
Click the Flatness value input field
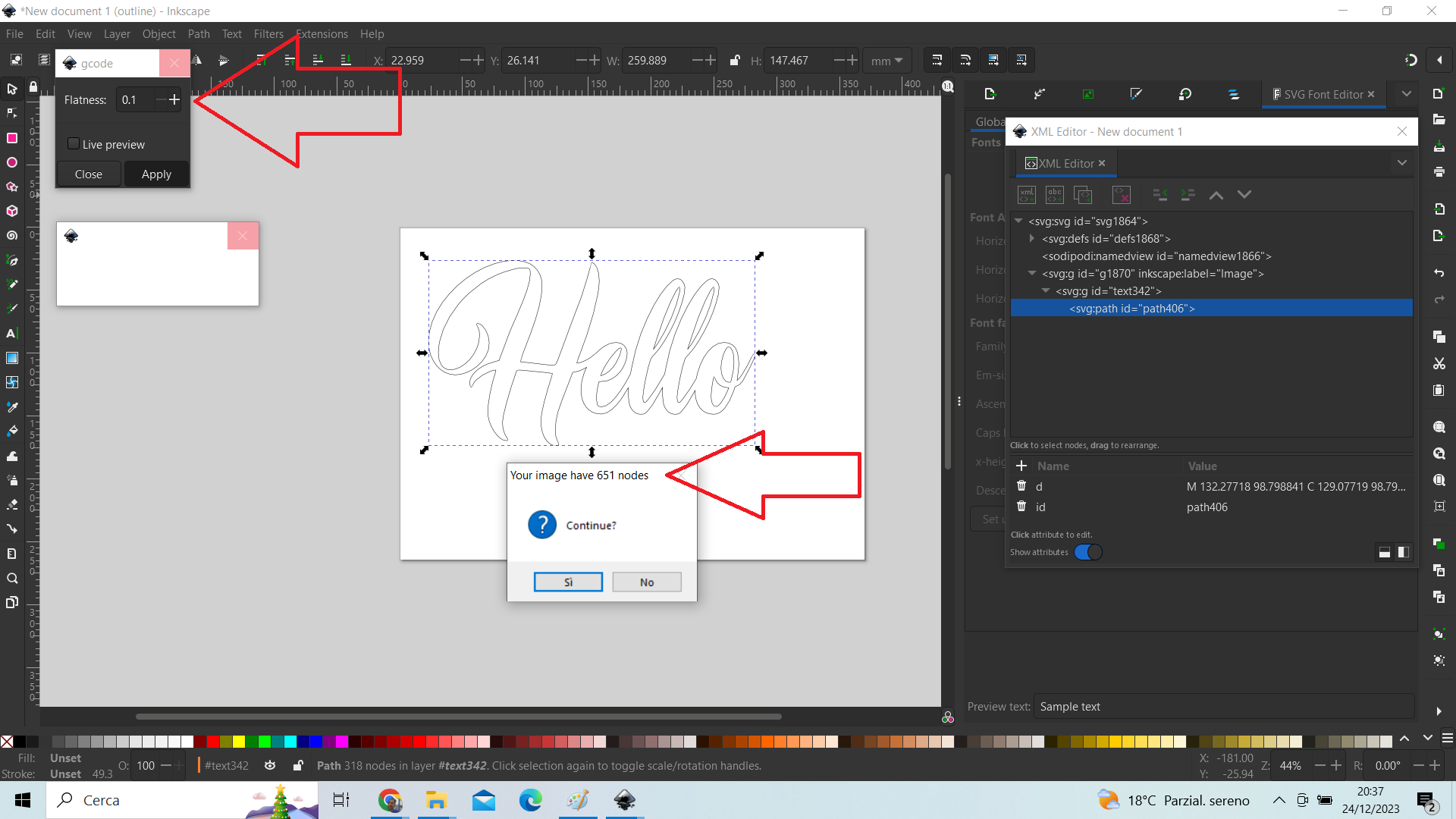(x=130, y=100)
